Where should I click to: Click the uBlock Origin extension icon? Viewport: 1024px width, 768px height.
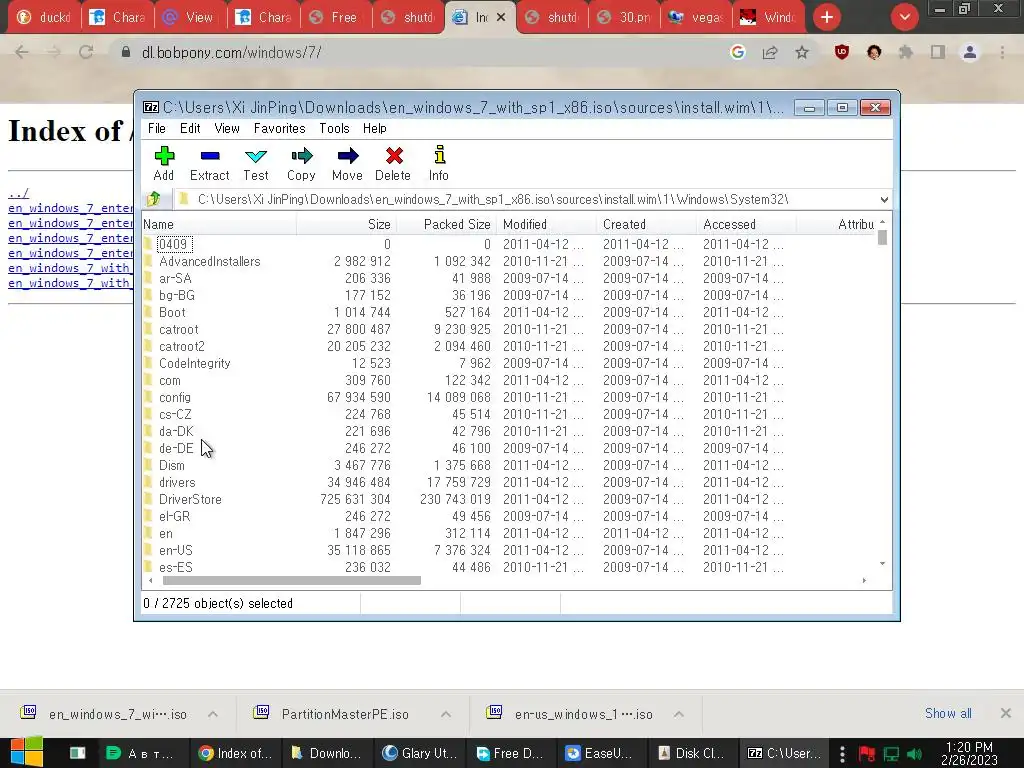pyautogui.click(x=842, y=52)
